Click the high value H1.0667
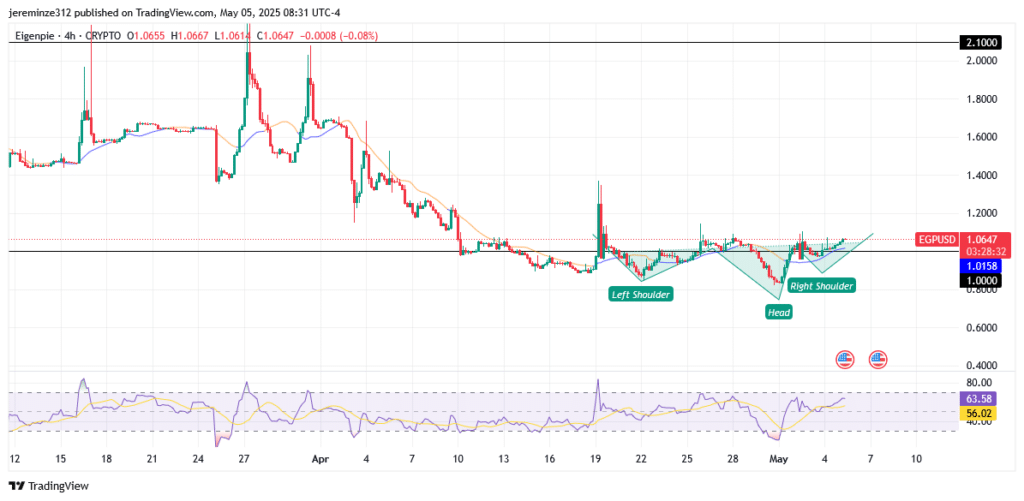 189,35
